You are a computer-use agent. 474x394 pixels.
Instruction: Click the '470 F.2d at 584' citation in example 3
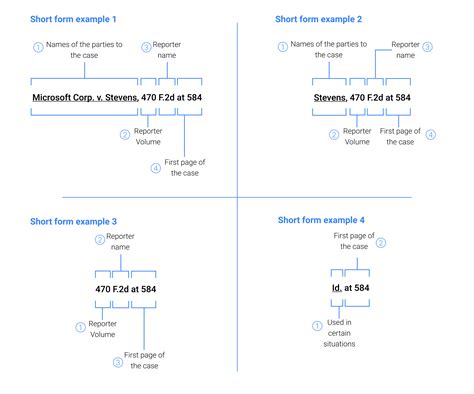[126, 289]
